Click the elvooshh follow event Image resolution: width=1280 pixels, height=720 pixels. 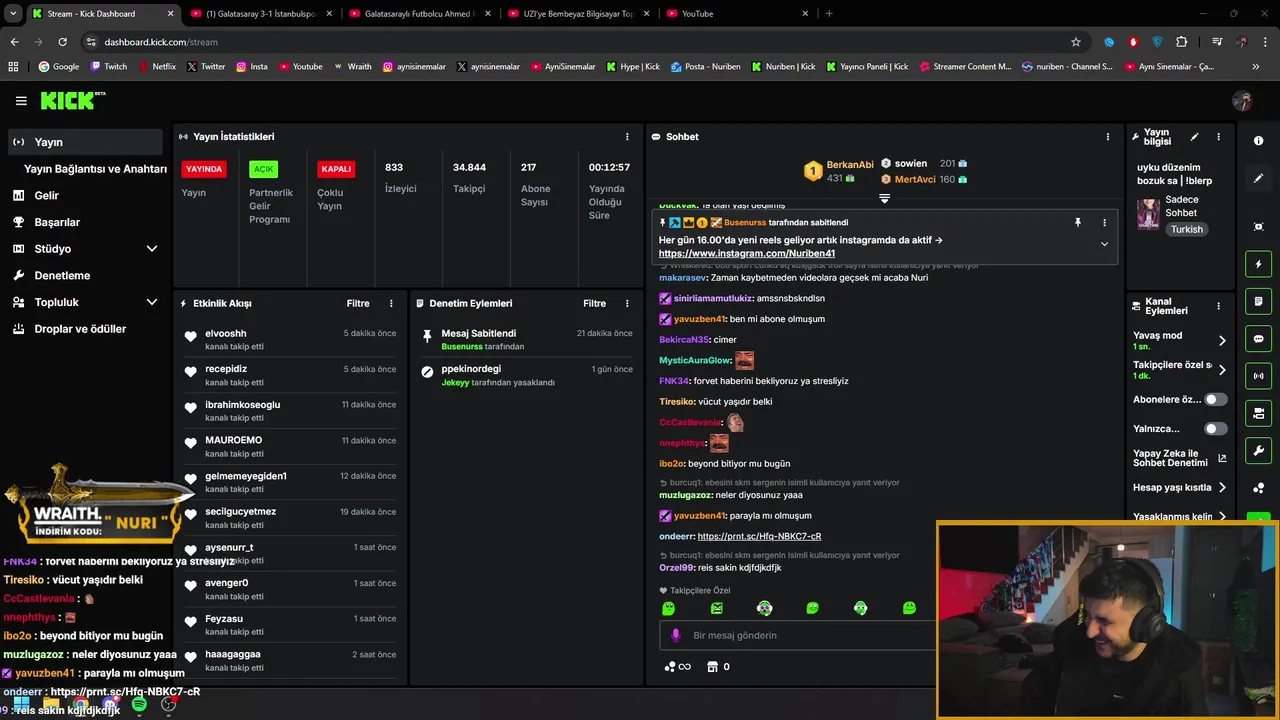(290, 339)
